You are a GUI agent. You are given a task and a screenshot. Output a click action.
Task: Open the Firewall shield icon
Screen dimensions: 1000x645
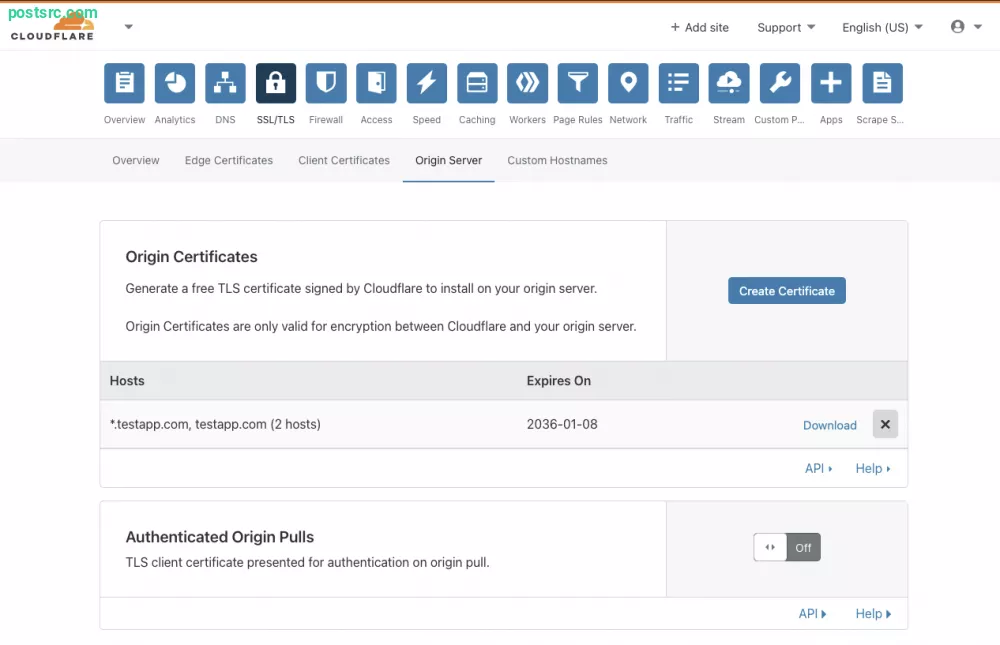click(x=326, y=84)
